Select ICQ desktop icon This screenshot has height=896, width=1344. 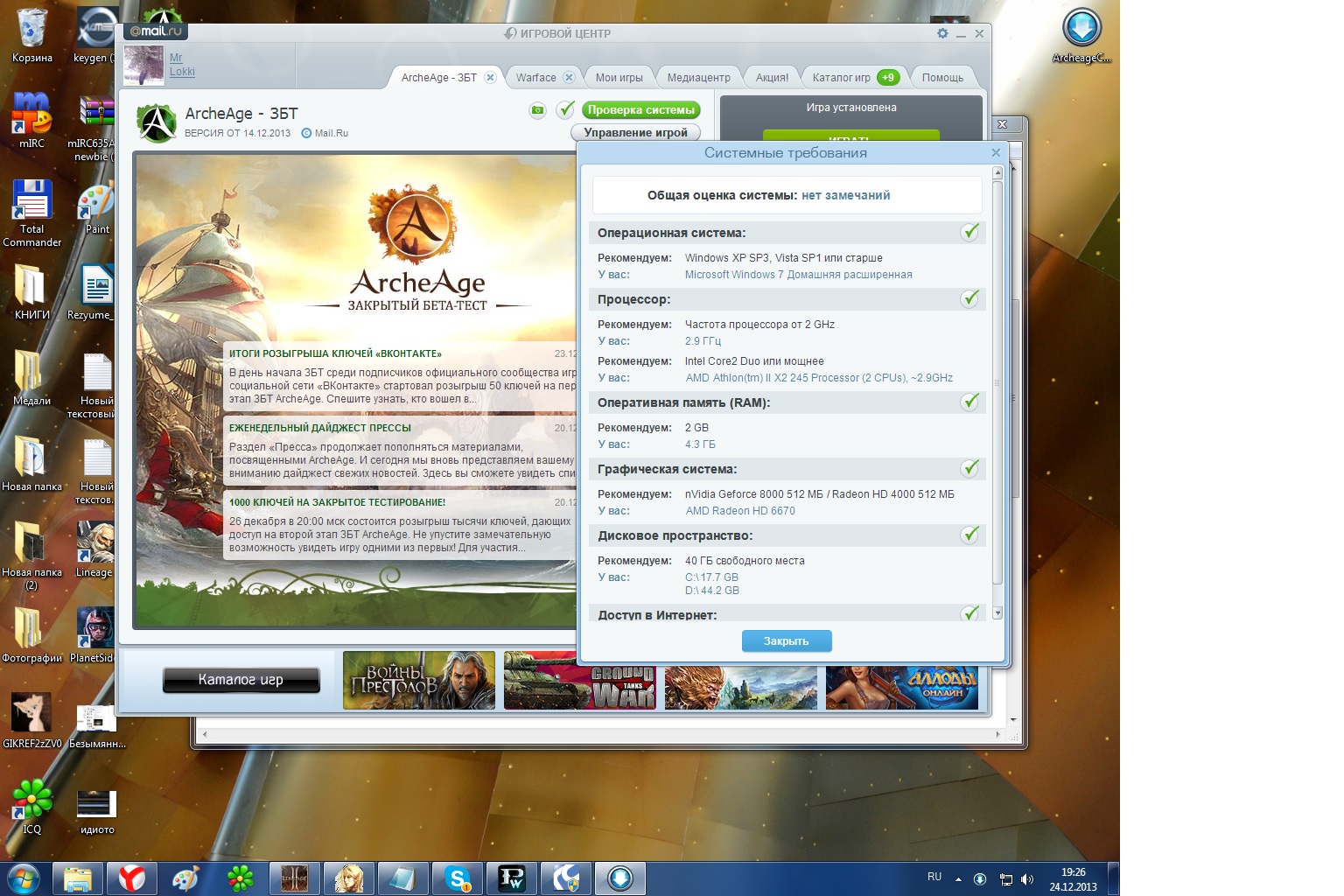click(x=31, y=806)
